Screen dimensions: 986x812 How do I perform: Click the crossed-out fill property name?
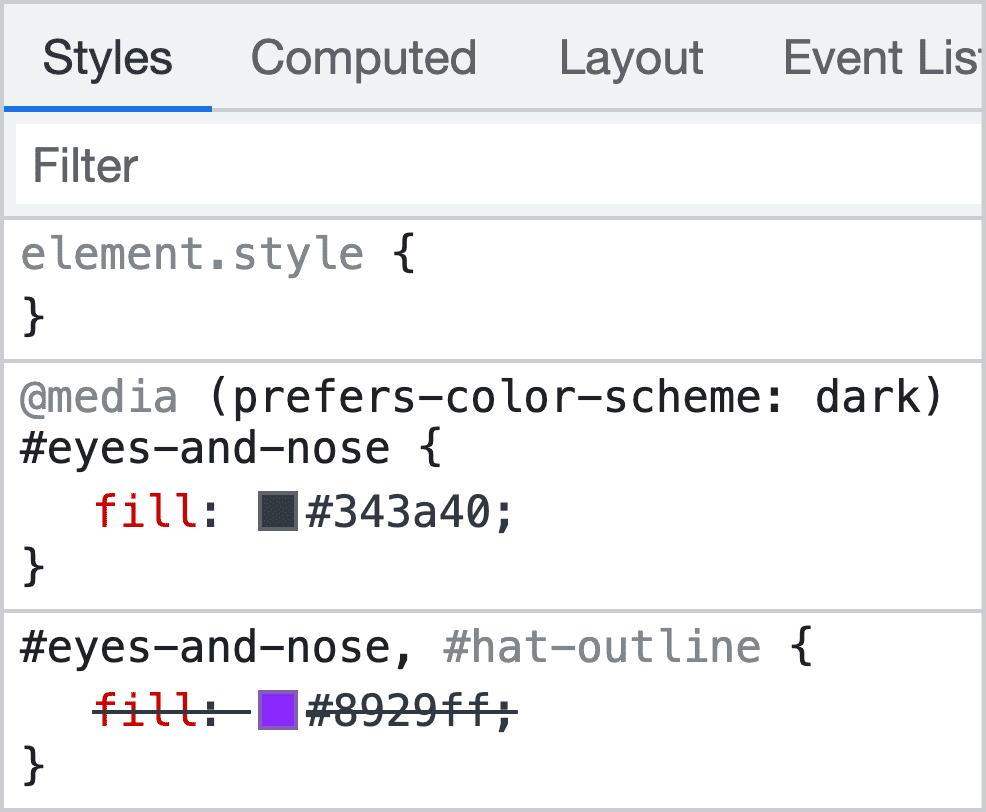click(146, 712)
